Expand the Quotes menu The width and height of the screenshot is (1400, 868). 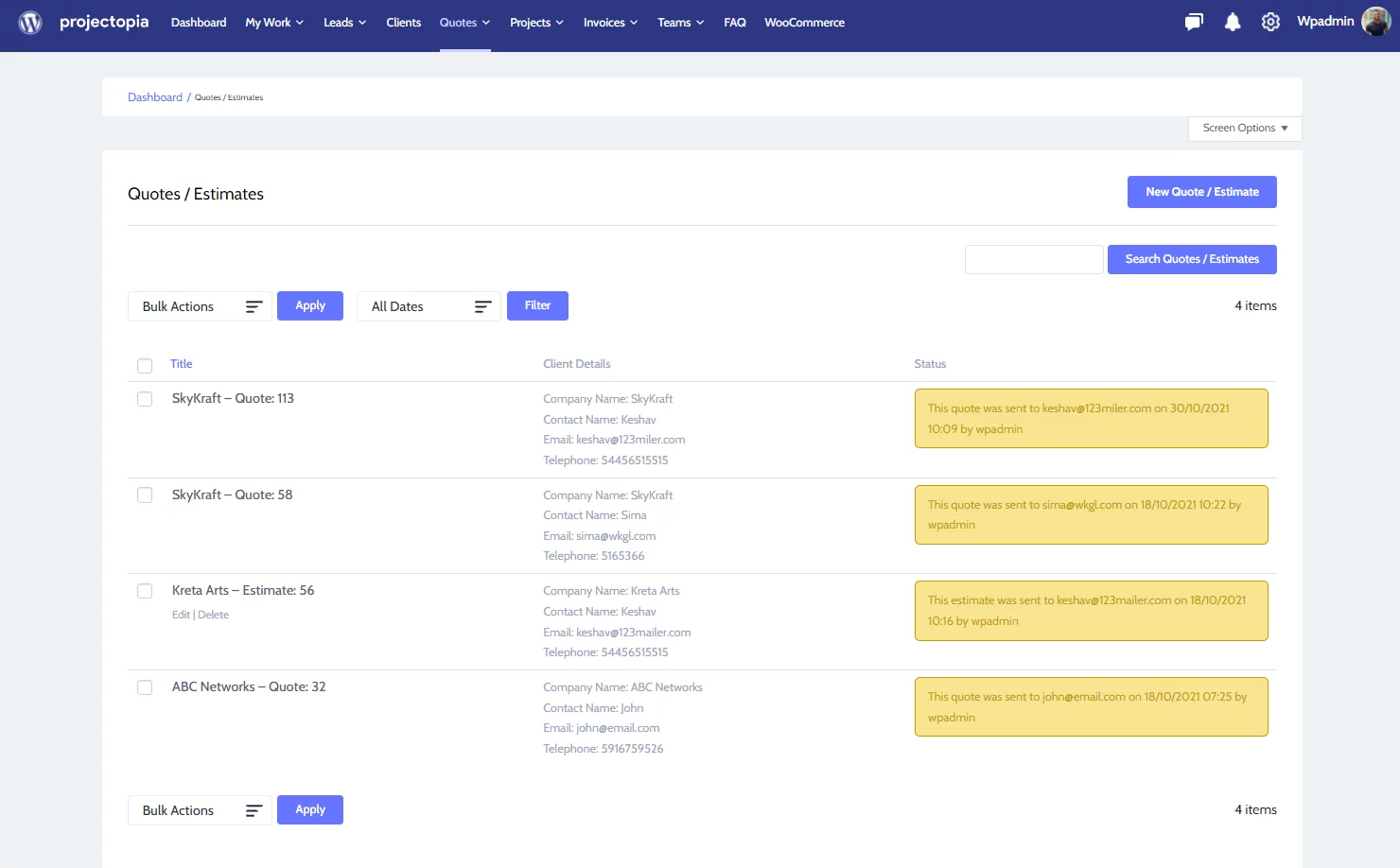(464, 23)
